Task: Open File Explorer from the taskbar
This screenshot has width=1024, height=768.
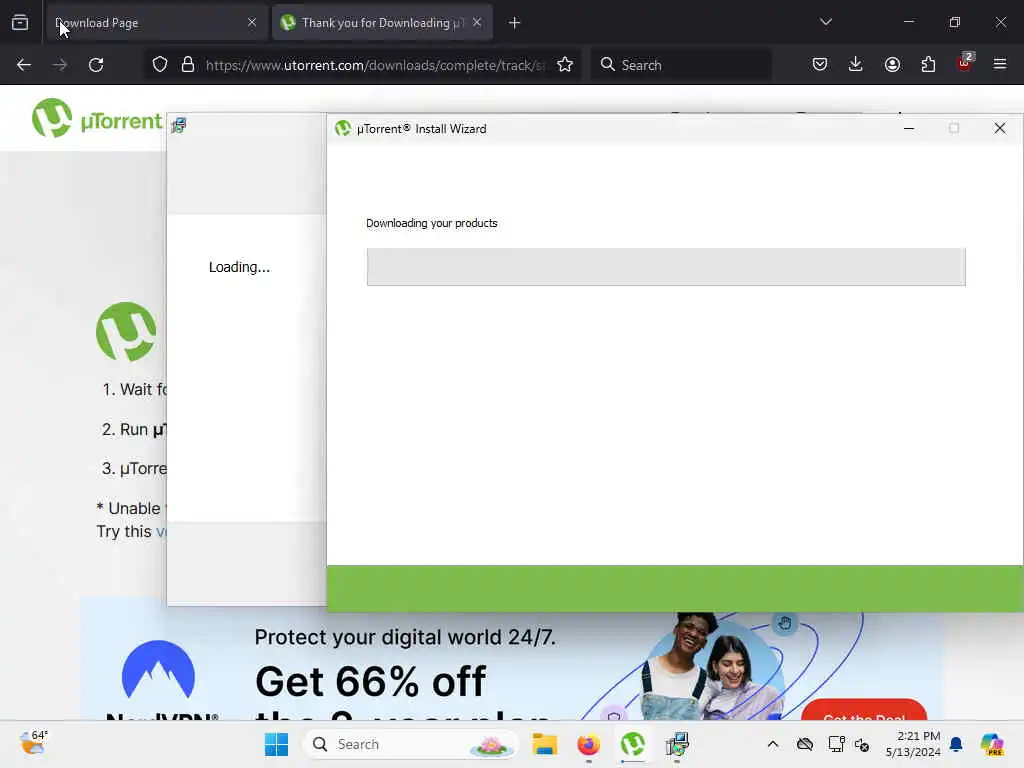Action: (x=545, y=744)
